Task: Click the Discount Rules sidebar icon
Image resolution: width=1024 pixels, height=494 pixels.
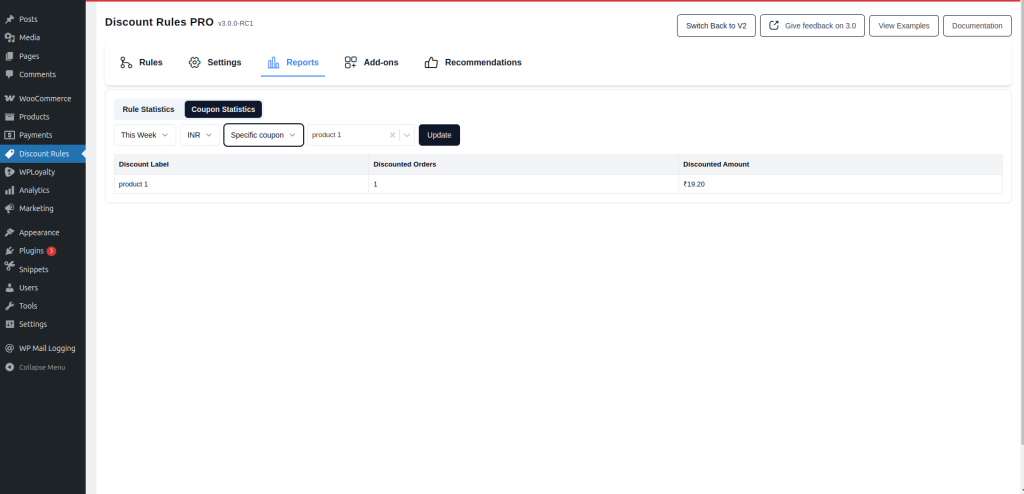Action: [10, 153]
